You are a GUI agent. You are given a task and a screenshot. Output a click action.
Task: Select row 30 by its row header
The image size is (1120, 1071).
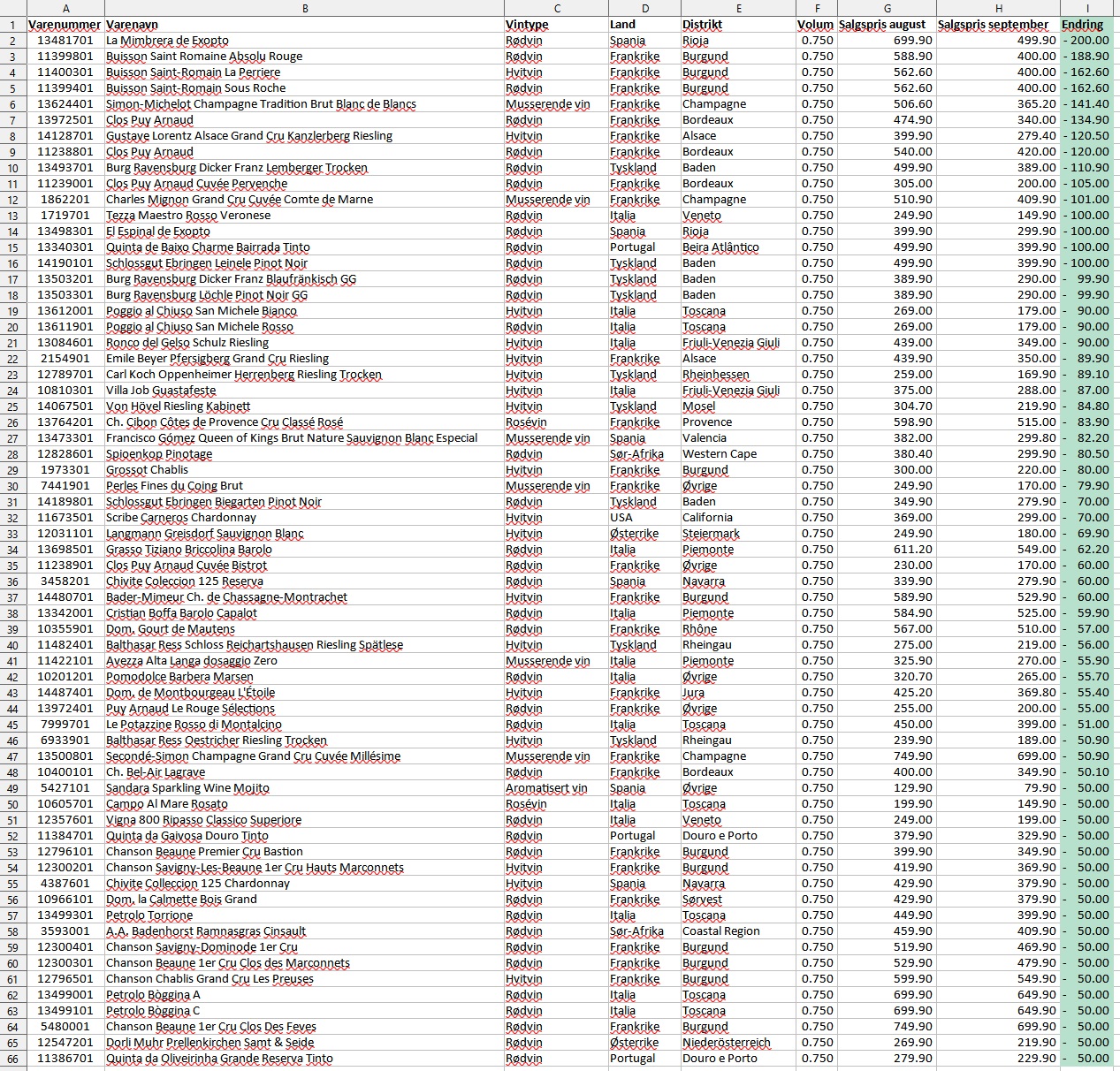[x=12, y=486]
